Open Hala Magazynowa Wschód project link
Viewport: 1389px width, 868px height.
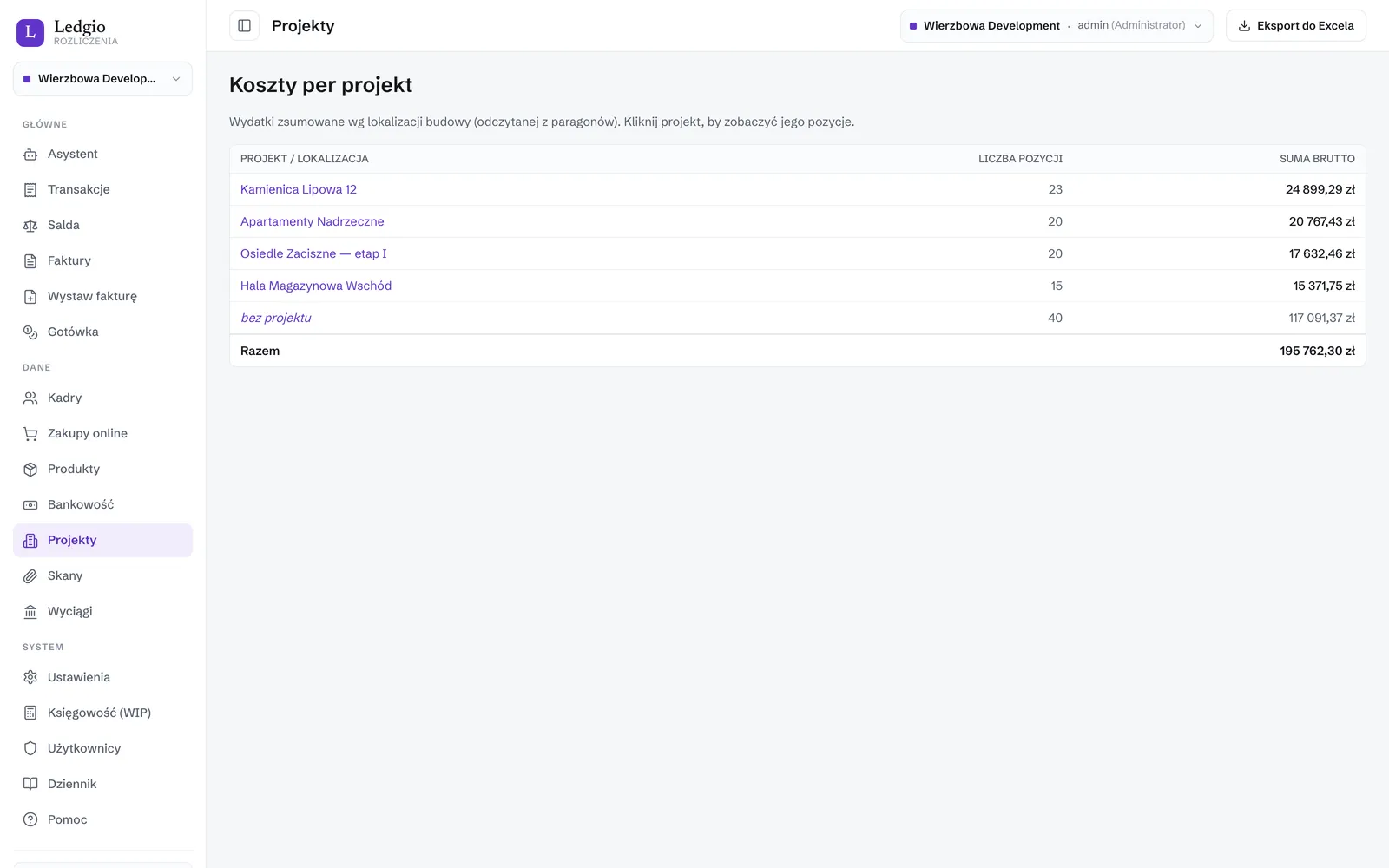316,286
